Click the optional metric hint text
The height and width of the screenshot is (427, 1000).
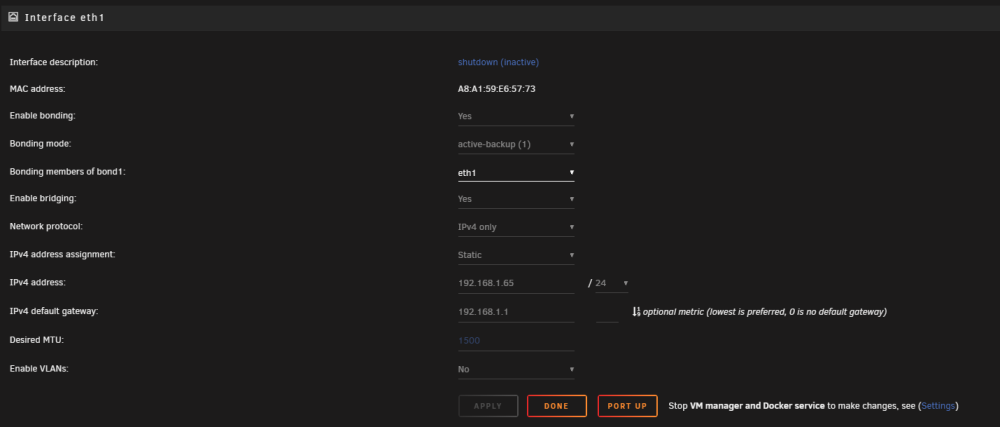pyautogui.click(x=765, y=312)
